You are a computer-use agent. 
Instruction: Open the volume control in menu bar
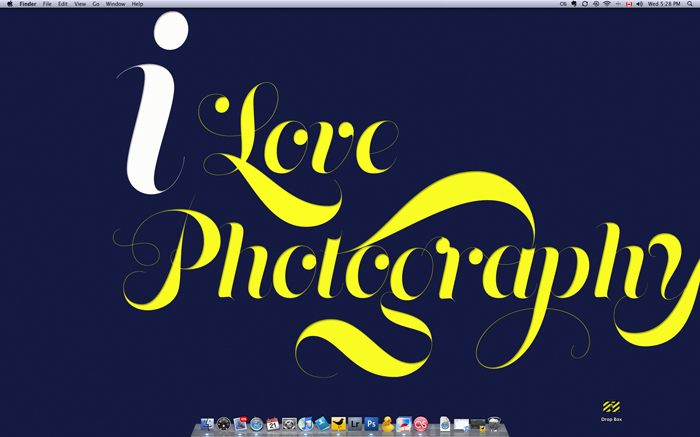point(639,4)
